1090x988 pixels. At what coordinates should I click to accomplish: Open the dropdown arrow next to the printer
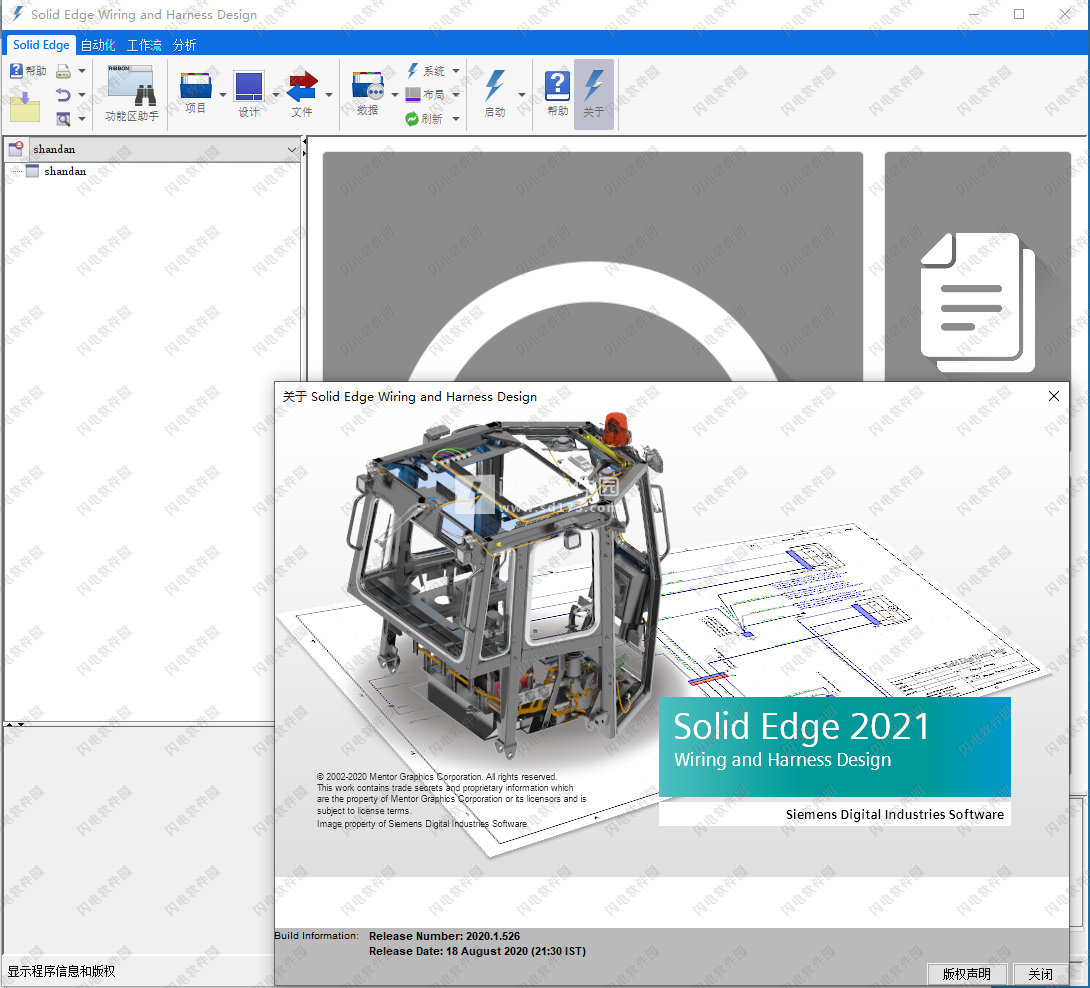point(81,71)
